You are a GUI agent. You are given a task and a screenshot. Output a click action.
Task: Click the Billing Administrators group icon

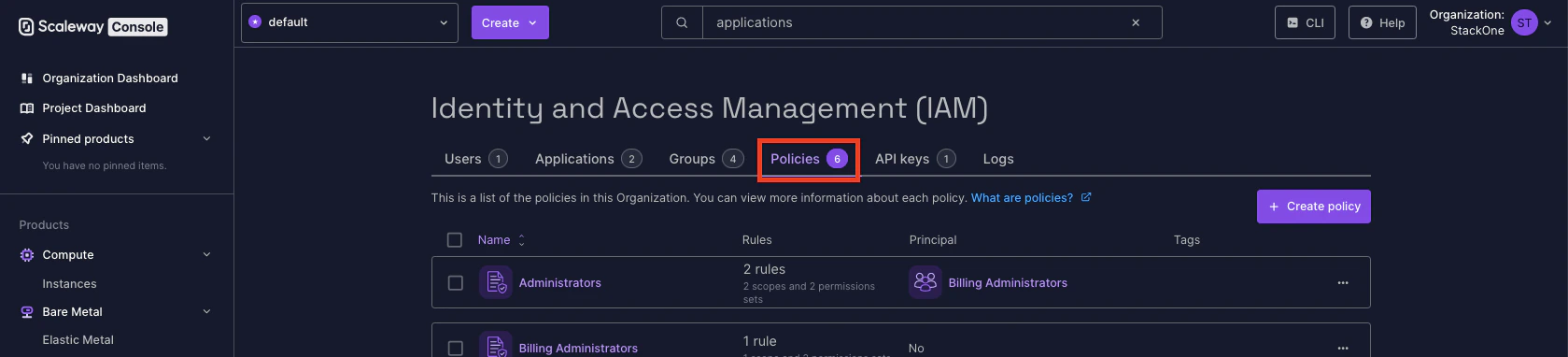click(925, 282)
